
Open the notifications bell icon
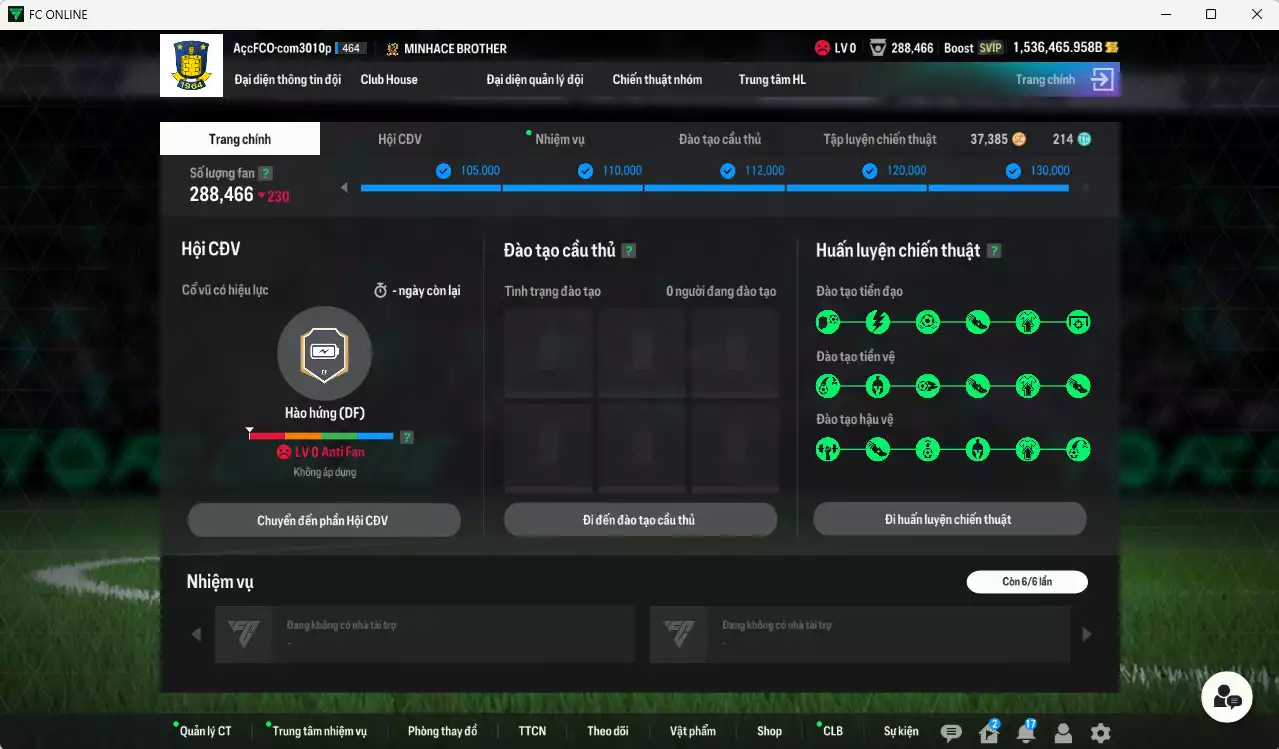pos(1026,733)
